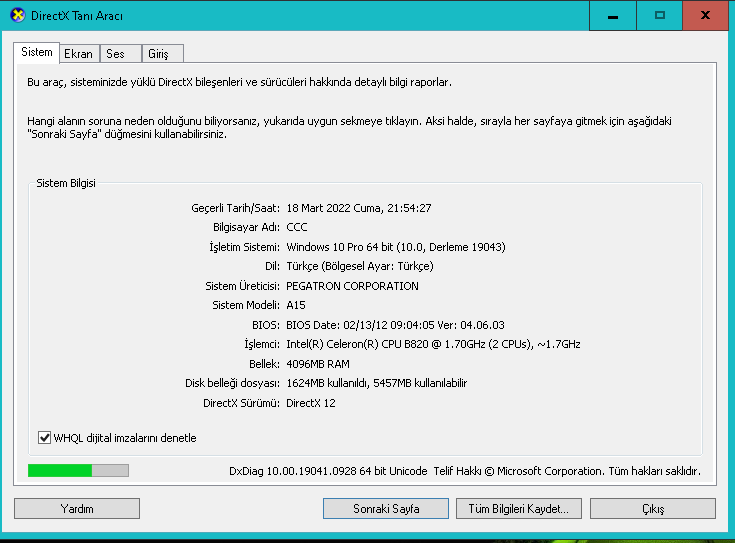The height and width of the screenshot is (543, 735).
Task: Go to Sonraki Sayfa
Action: click(x=386, y=509)
